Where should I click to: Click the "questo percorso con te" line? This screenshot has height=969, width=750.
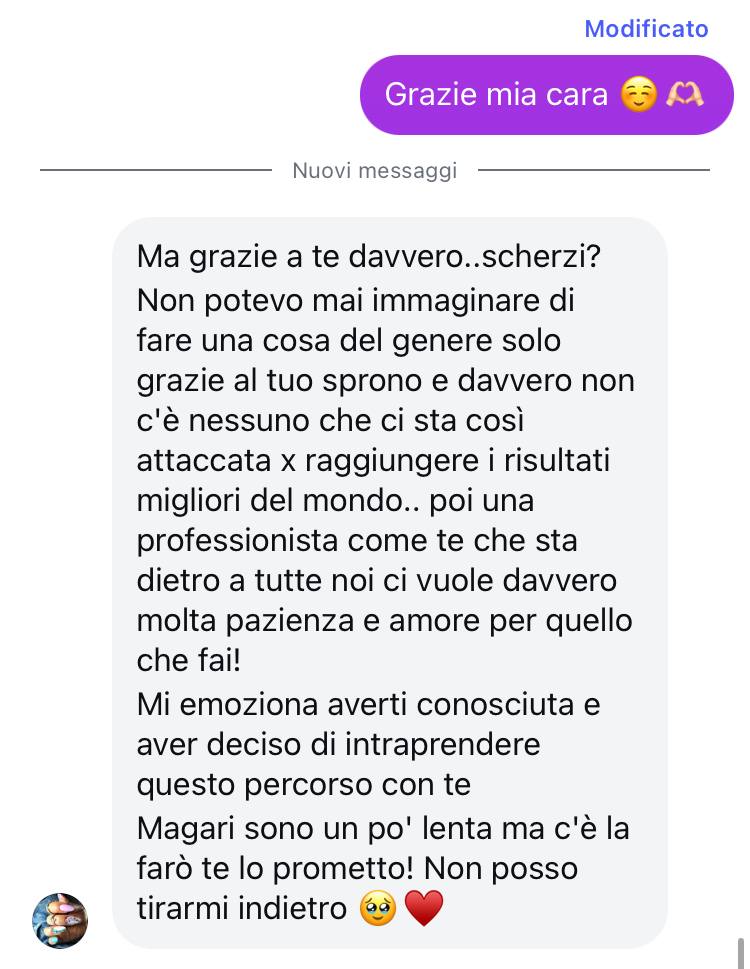pyautogui.click(x=303, y=785)
